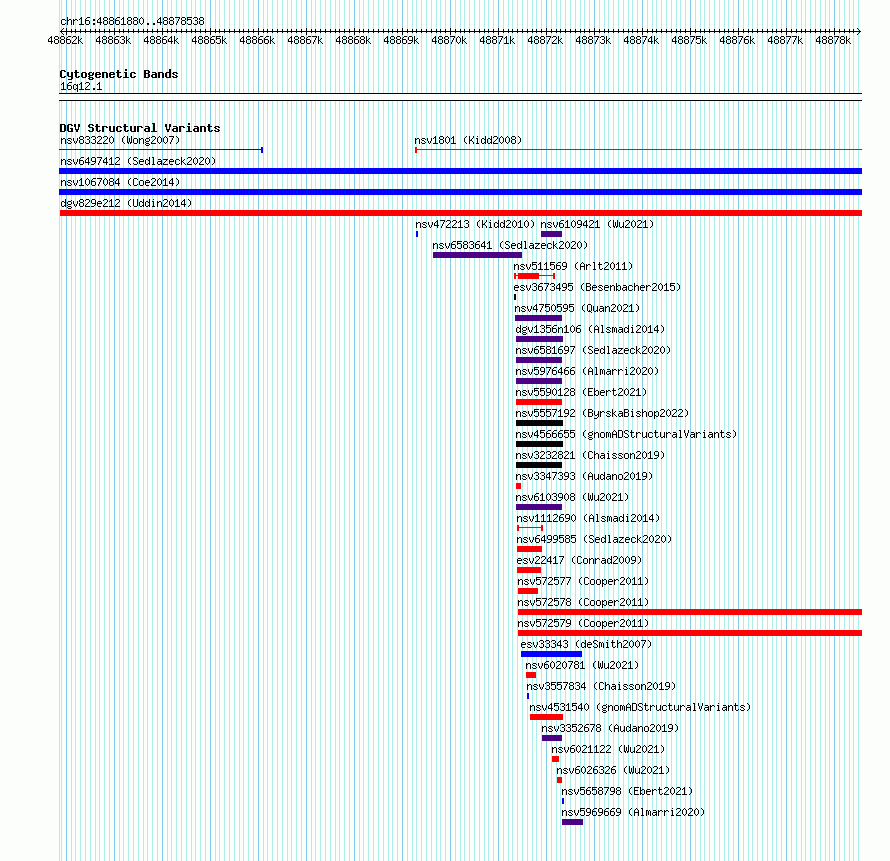This screenshot has width=890, height=861.
Task: Open the nsv6103908 (Wu2021) label
Action: (572, 497)
